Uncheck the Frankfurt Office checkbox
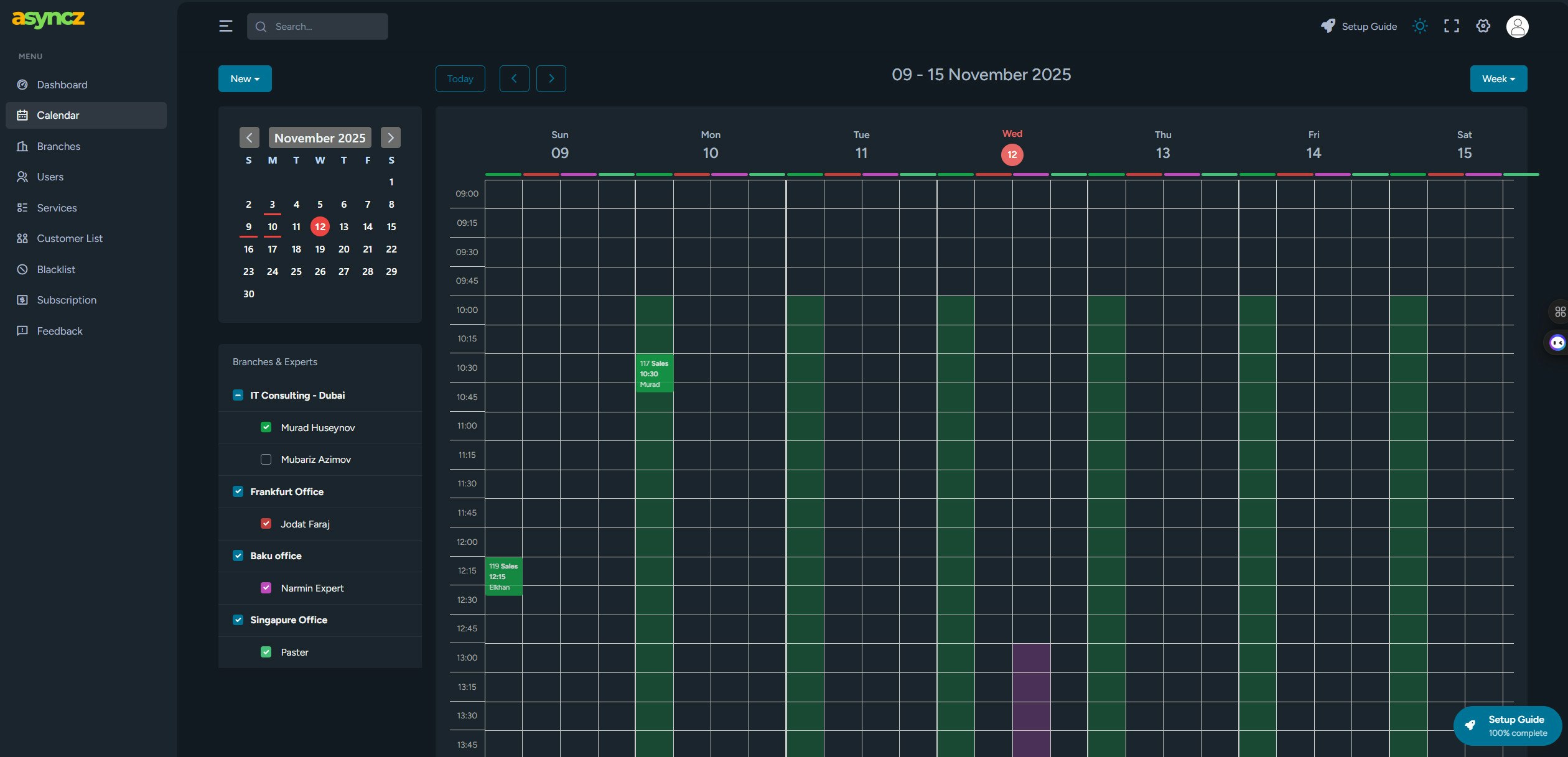This screenshot has width=1568, height=757. [x=238, y=491]
